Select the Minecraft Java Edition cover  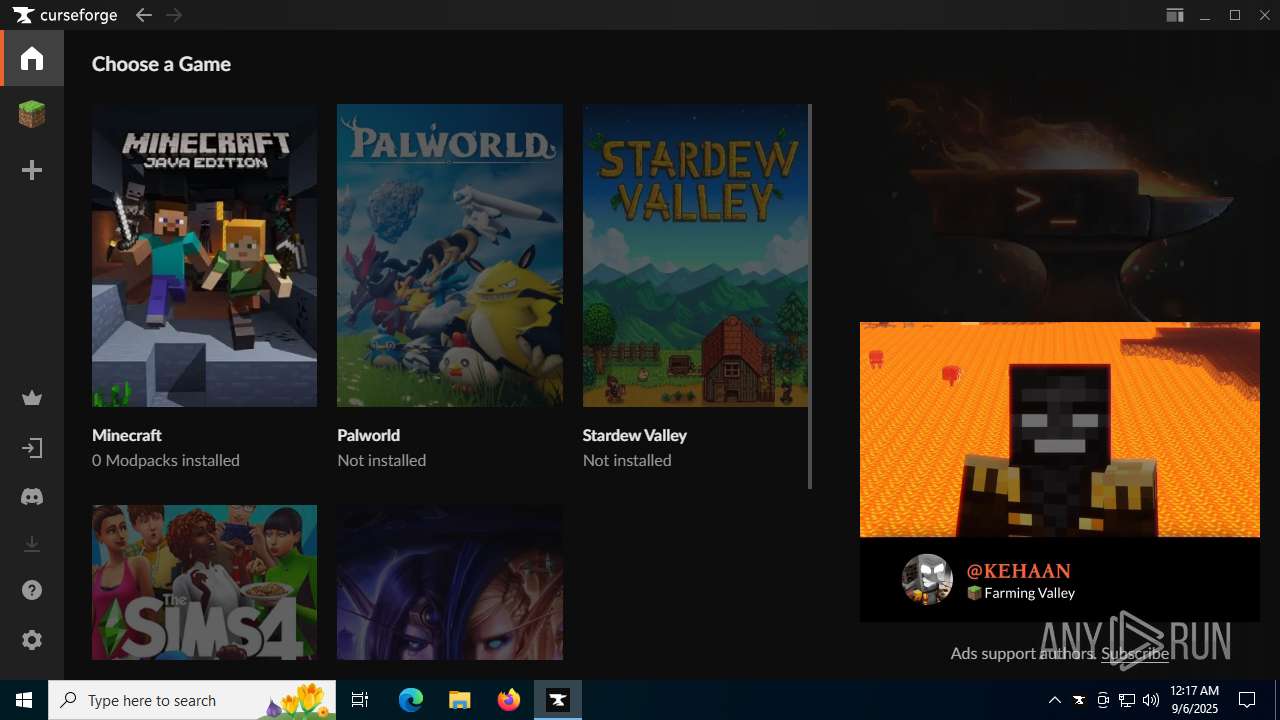pyautogui.click(x=204, y=255)
